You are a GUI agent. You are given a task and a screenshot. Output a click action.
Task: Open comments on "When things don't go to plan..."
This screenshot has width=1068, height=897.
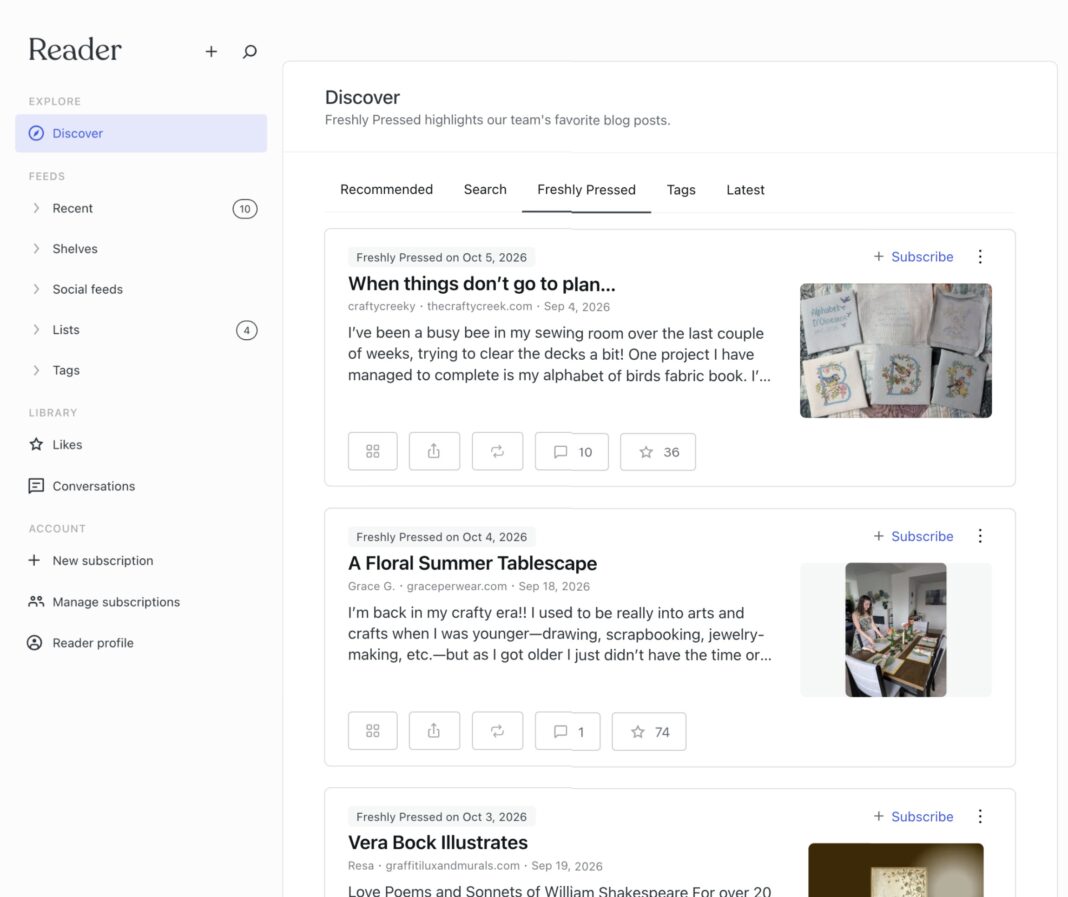point(572,452)
